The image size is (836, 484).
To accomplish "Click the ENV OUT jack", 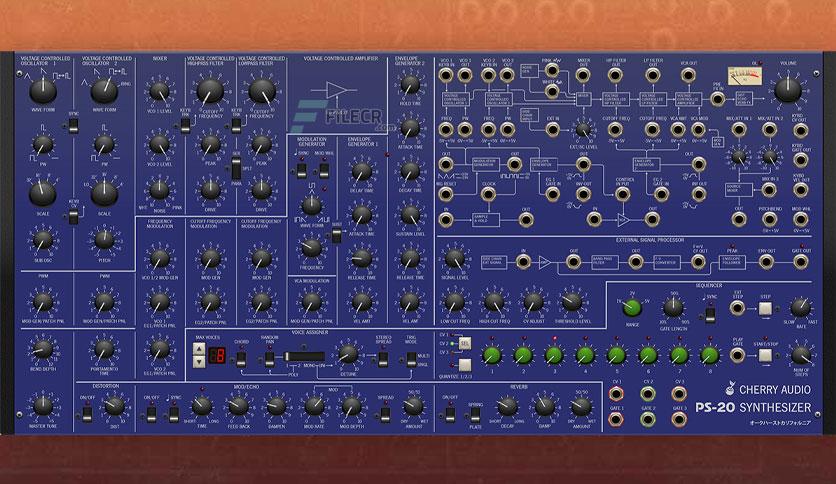I will point(766,261).
